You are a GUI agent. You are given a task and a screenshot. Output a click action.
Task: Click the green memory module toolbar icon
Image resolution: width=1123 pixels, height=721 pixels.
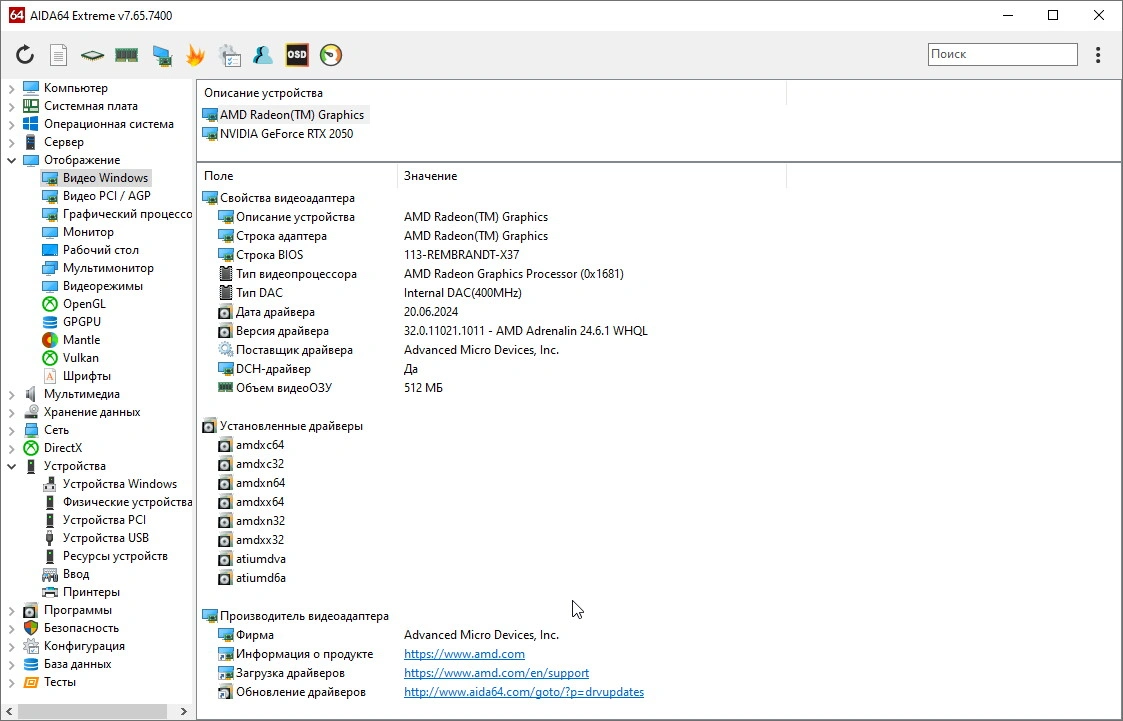[126, 55]
